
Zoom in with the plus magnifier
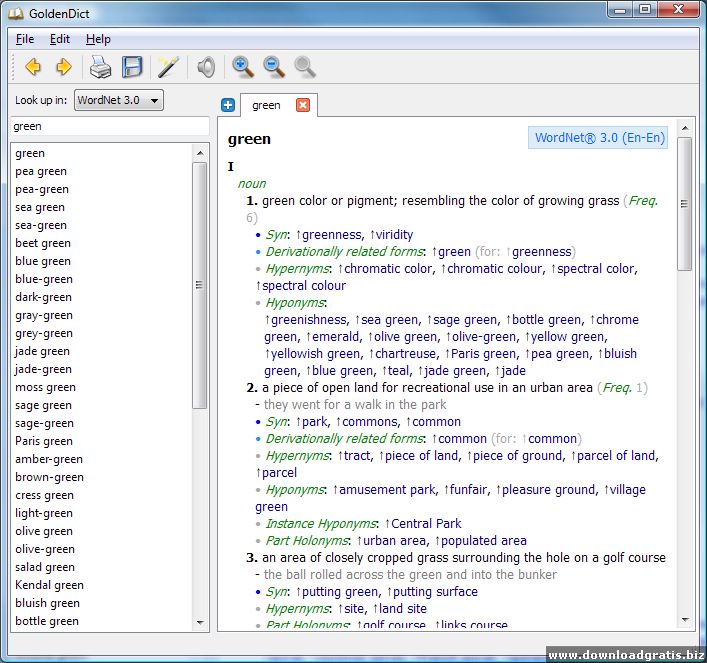(x=242, y=67)
